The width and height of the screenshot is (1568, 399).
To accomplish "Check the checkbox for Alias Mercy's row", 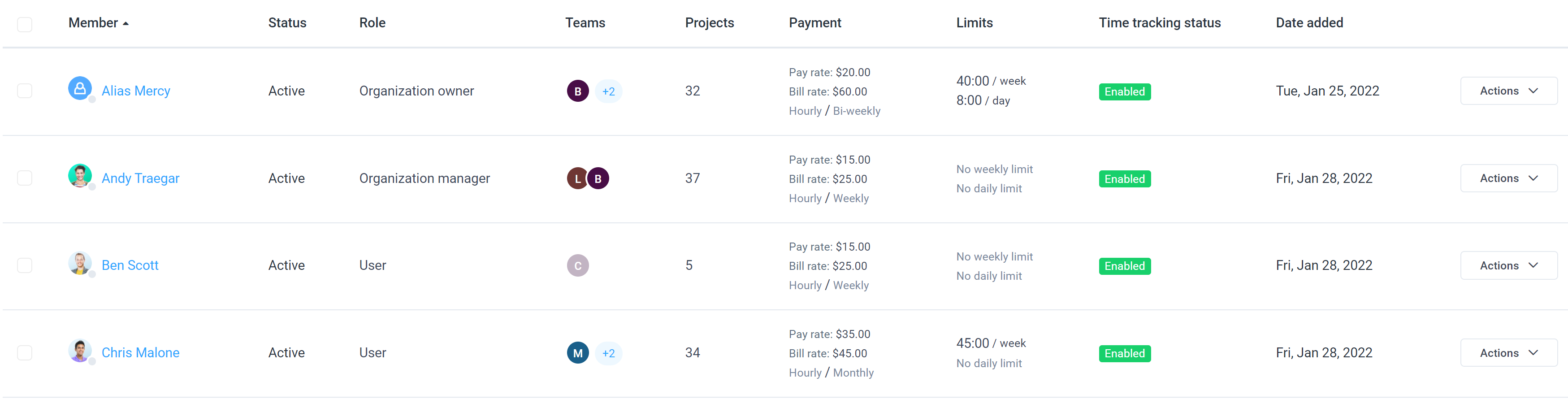I will point(24,91).
